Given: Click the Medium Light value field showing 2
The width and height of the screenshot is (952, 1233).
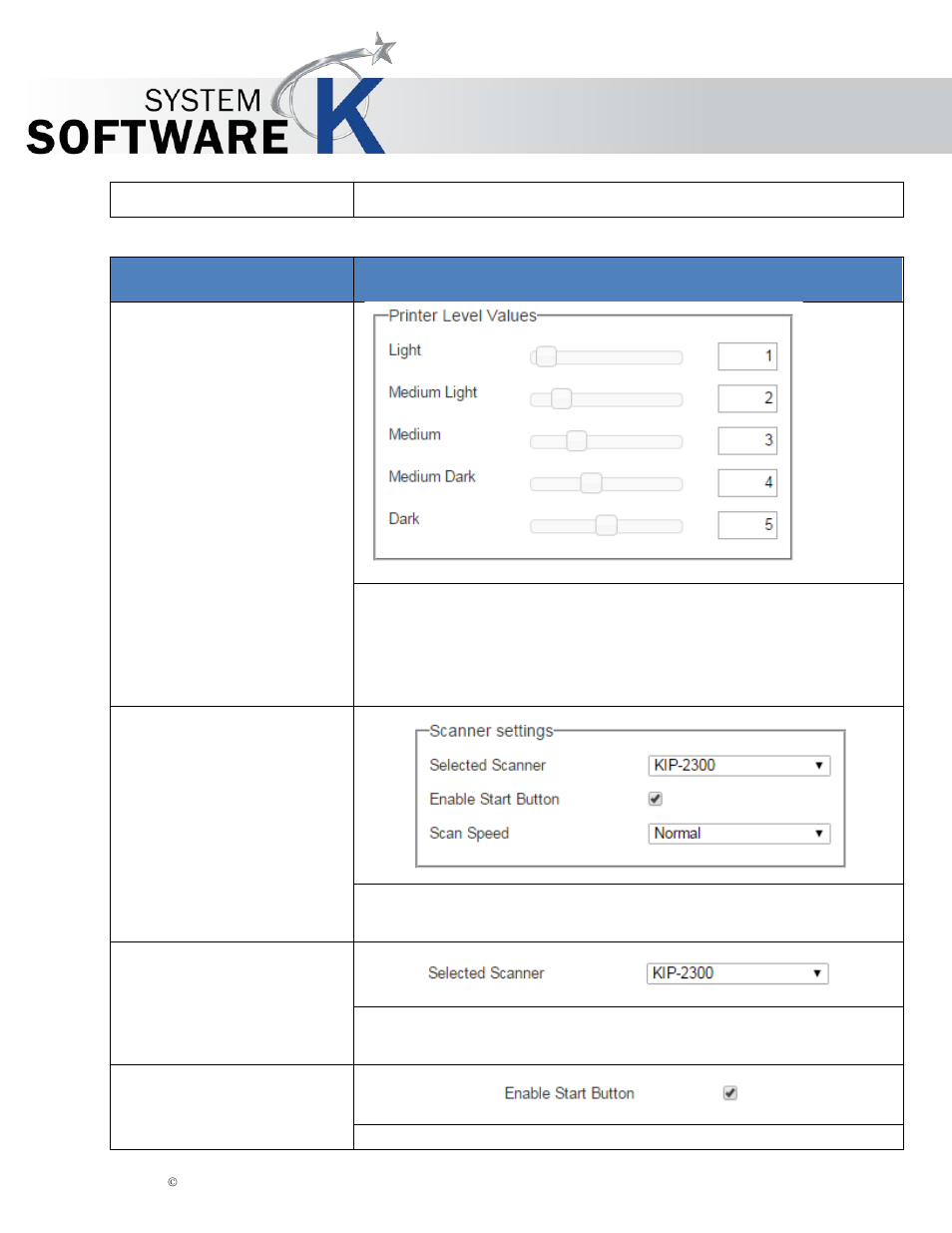Looking at the screenshot, I should (x=747, y=398).
